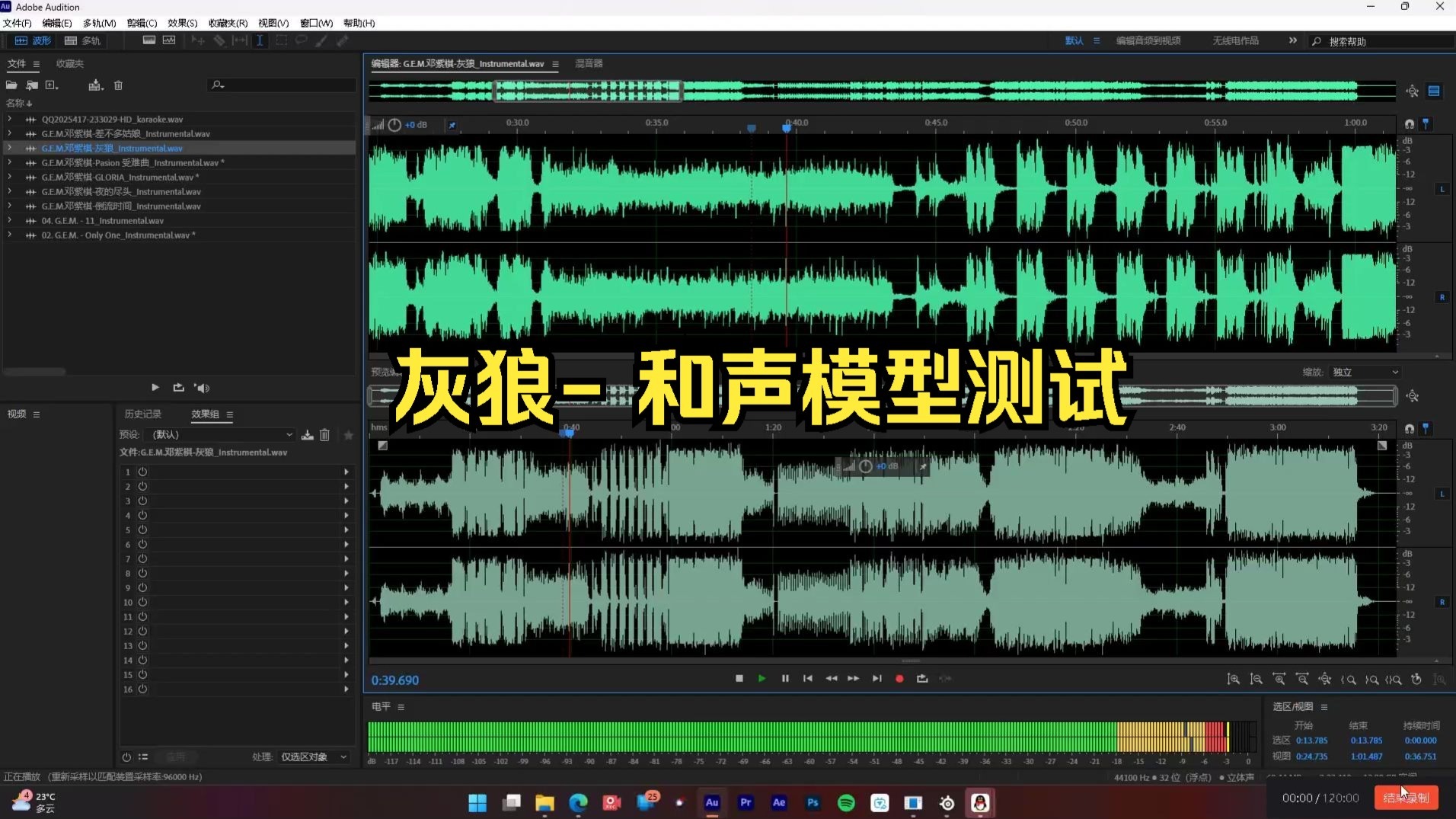Click new file icon in Files panel
The width and height of the screenshot is (1456, 819).
tap(52, 85)
